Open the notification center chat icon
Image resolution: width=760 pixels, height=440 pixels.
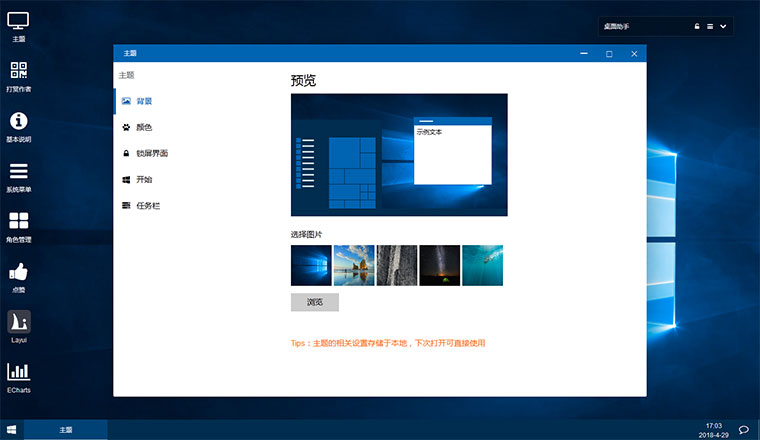(x=744, y=430)
